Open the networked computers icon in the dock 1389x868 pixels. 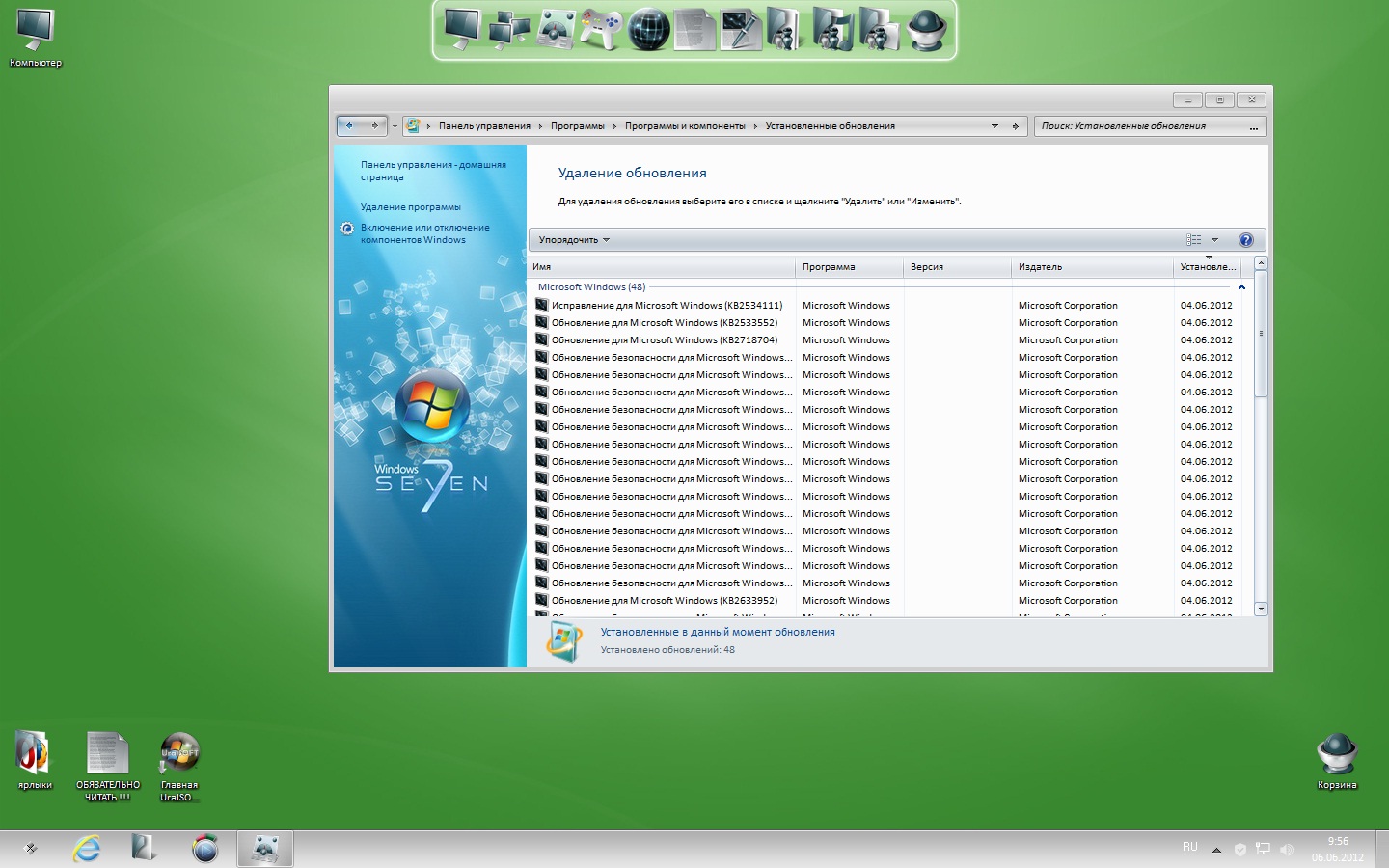tap(508, 29)
